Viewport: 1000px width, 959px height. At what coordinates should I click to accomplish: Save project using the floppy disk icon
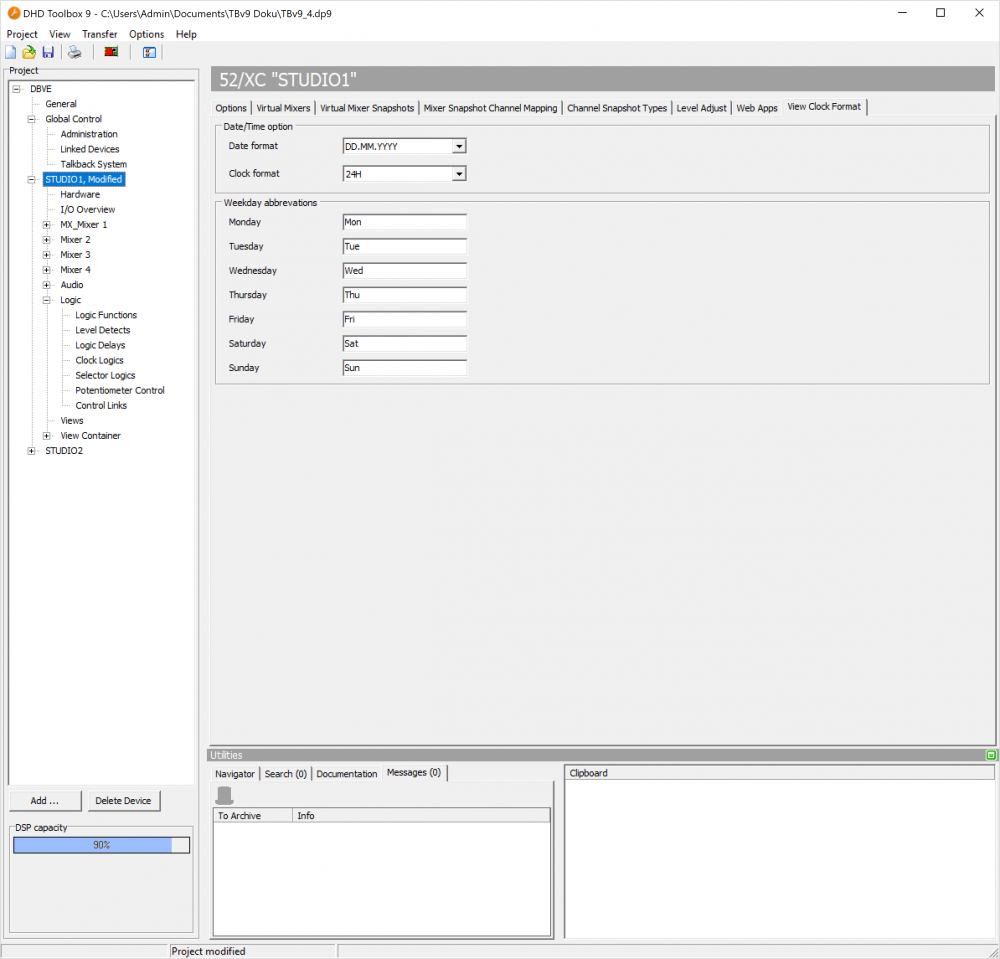47,52
